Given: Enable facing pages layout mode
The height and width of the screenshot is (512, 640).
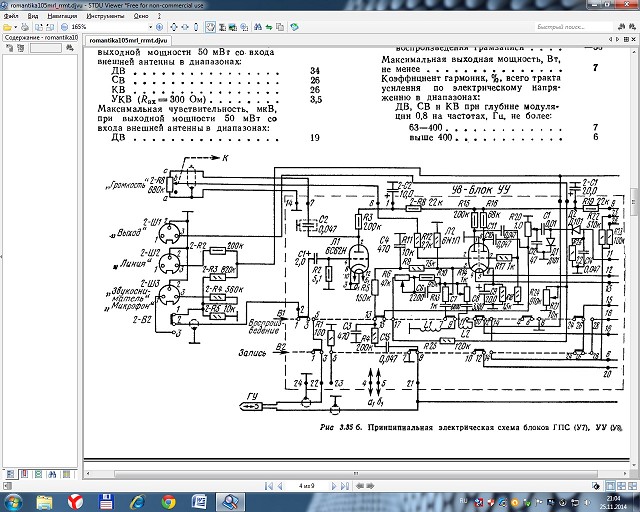Looking at the screenshot, I should [621, 486].
